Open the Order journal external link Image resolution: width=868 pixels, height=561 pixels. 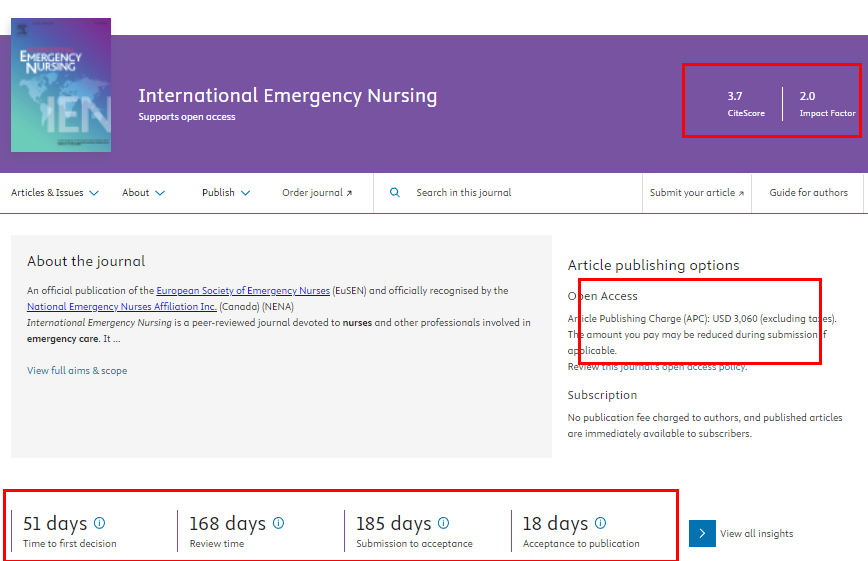click(x=317, y=193)
